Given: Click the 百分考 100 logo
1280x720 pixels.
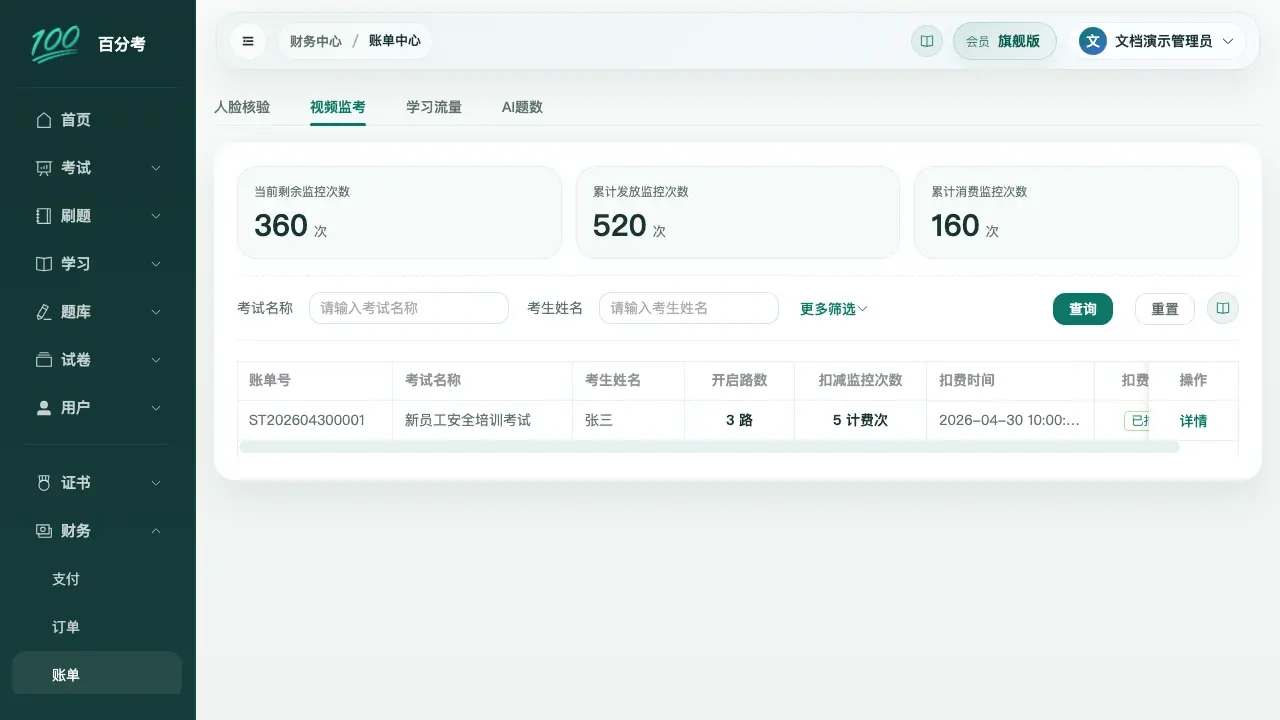Looking at the screenshot, I should point(55,43).
